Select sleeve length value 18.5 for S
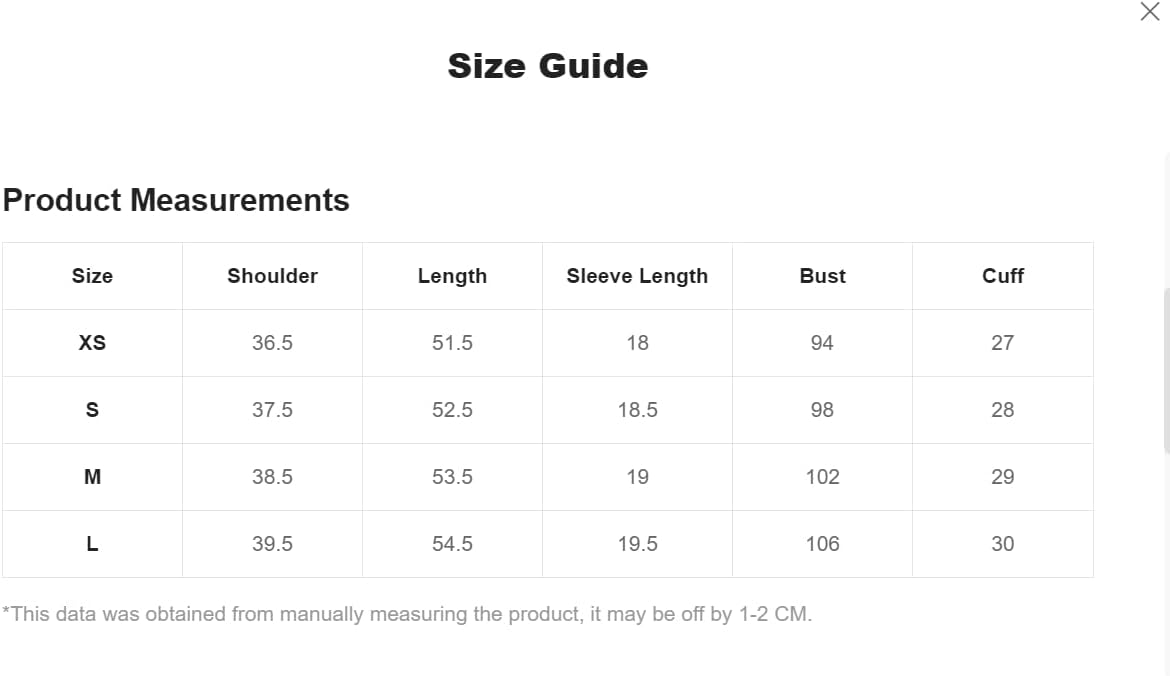Viewport: 1170px width, 676px height. [x=637, y=410]
